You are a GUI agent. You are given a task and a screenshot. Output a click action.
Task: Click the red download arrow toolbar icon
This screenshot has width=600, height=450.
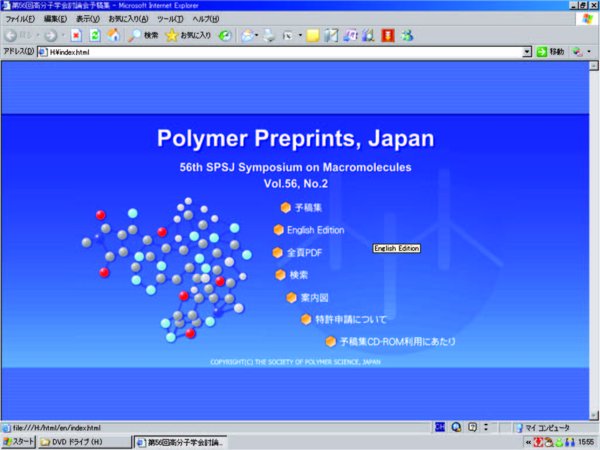click(388, 36)
